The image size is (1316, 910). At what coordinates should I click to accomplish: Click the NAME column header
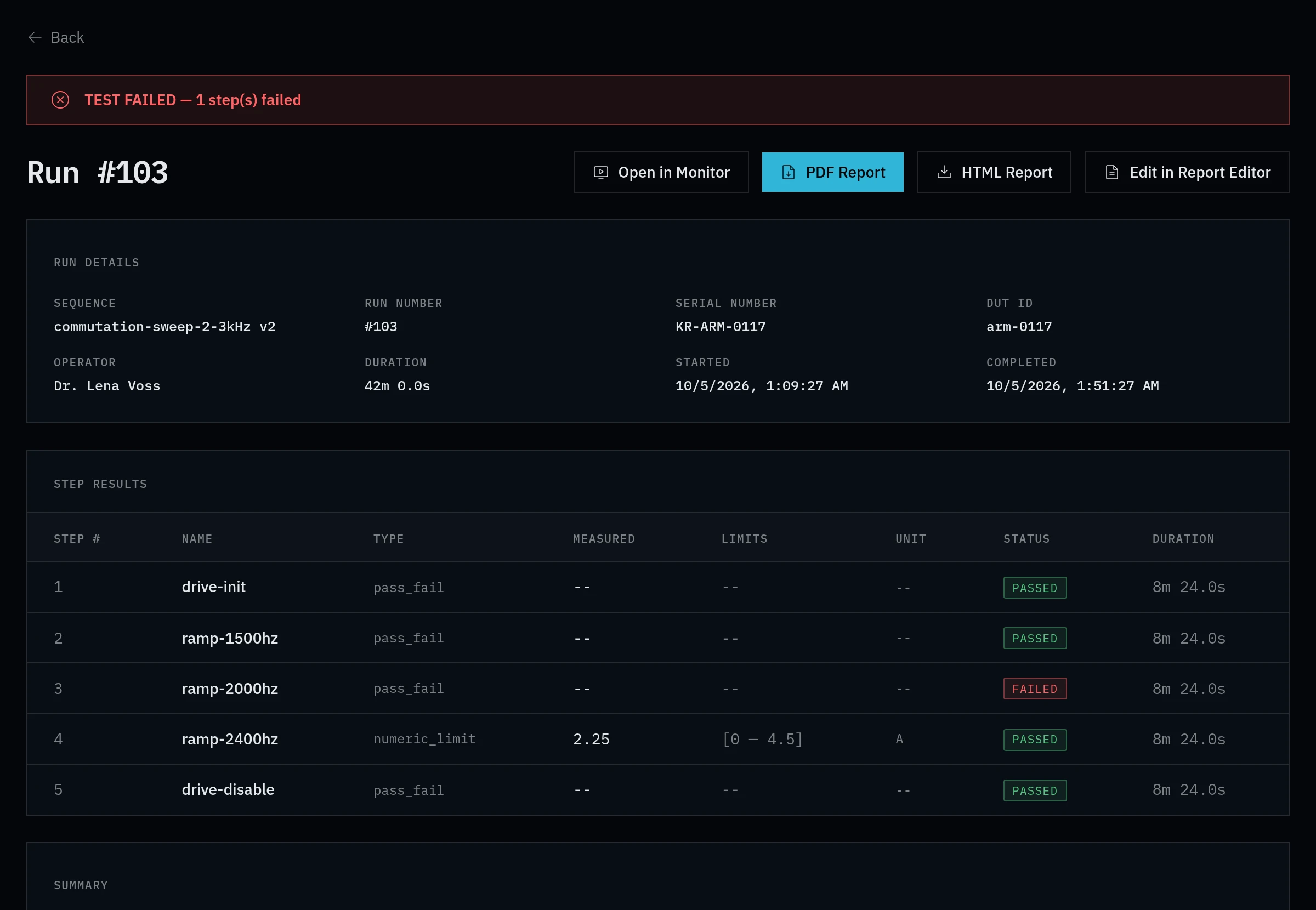pos(197,539)
